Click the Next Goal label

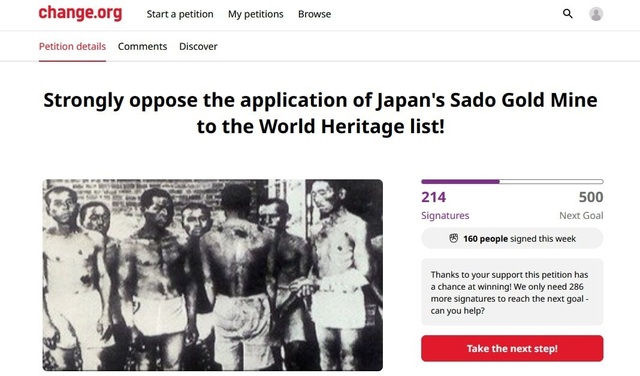[x=581, y=216]
